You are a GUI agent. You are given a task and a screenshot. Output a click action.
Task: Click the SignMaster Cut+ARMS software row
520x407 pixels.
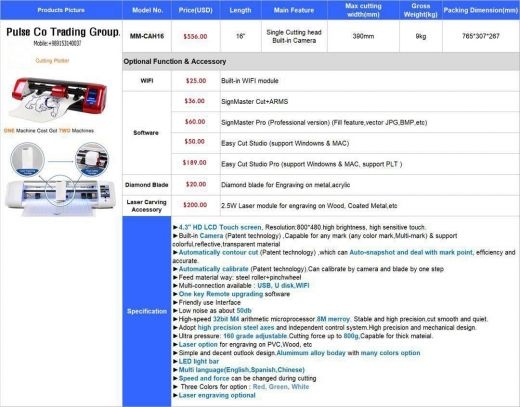click(345, 101)
